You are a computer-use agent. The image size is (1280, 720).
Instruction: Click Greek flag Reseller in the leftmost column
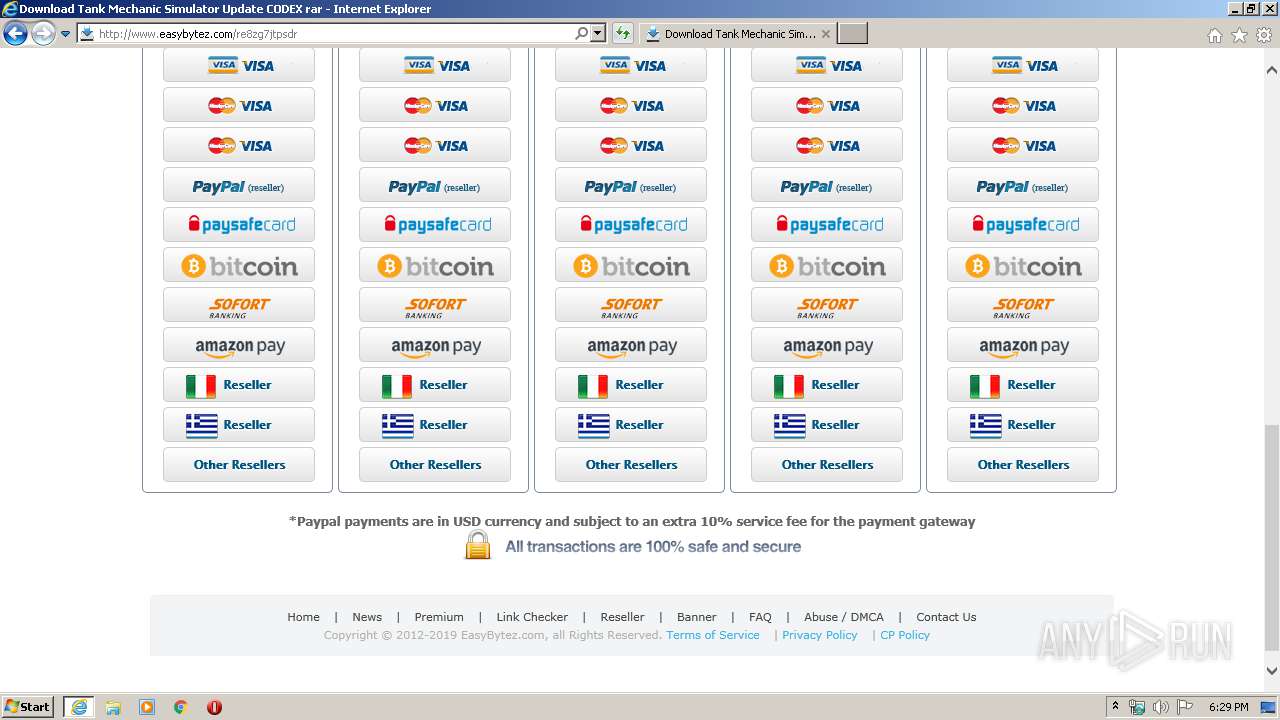[239, 425]
